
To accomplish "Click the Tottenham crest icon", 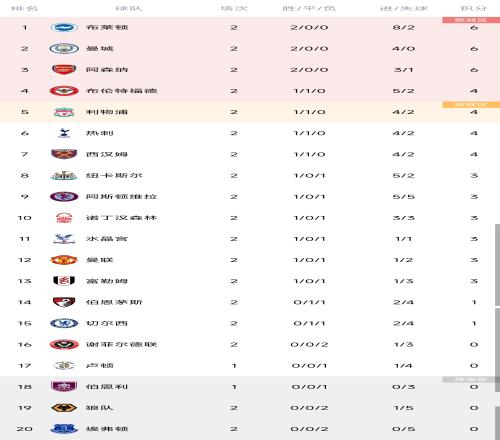I will [64, 133].
